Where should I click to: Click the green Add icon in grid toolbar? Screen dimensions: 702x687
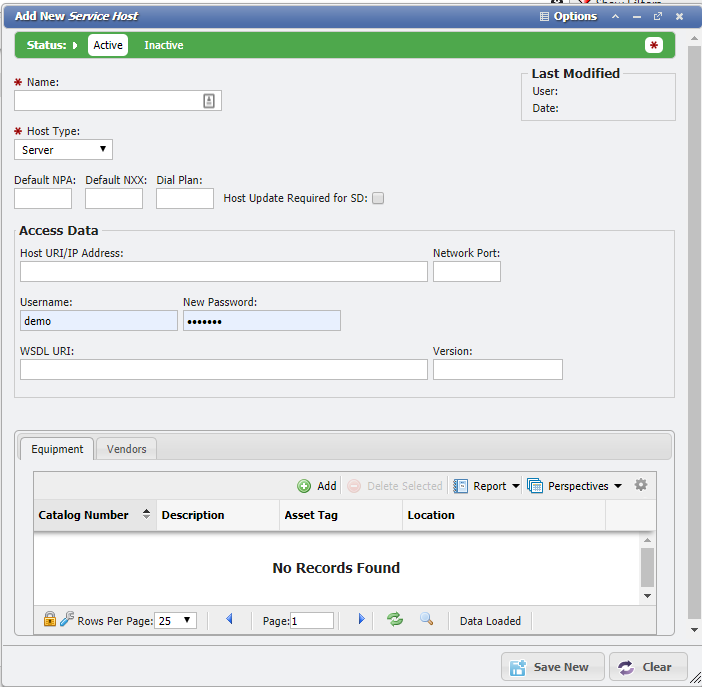point(304,486)
